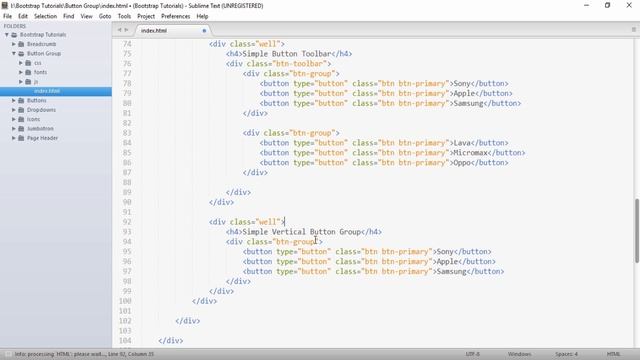Collapse the Button Group folder arrow

coord(13,53)
